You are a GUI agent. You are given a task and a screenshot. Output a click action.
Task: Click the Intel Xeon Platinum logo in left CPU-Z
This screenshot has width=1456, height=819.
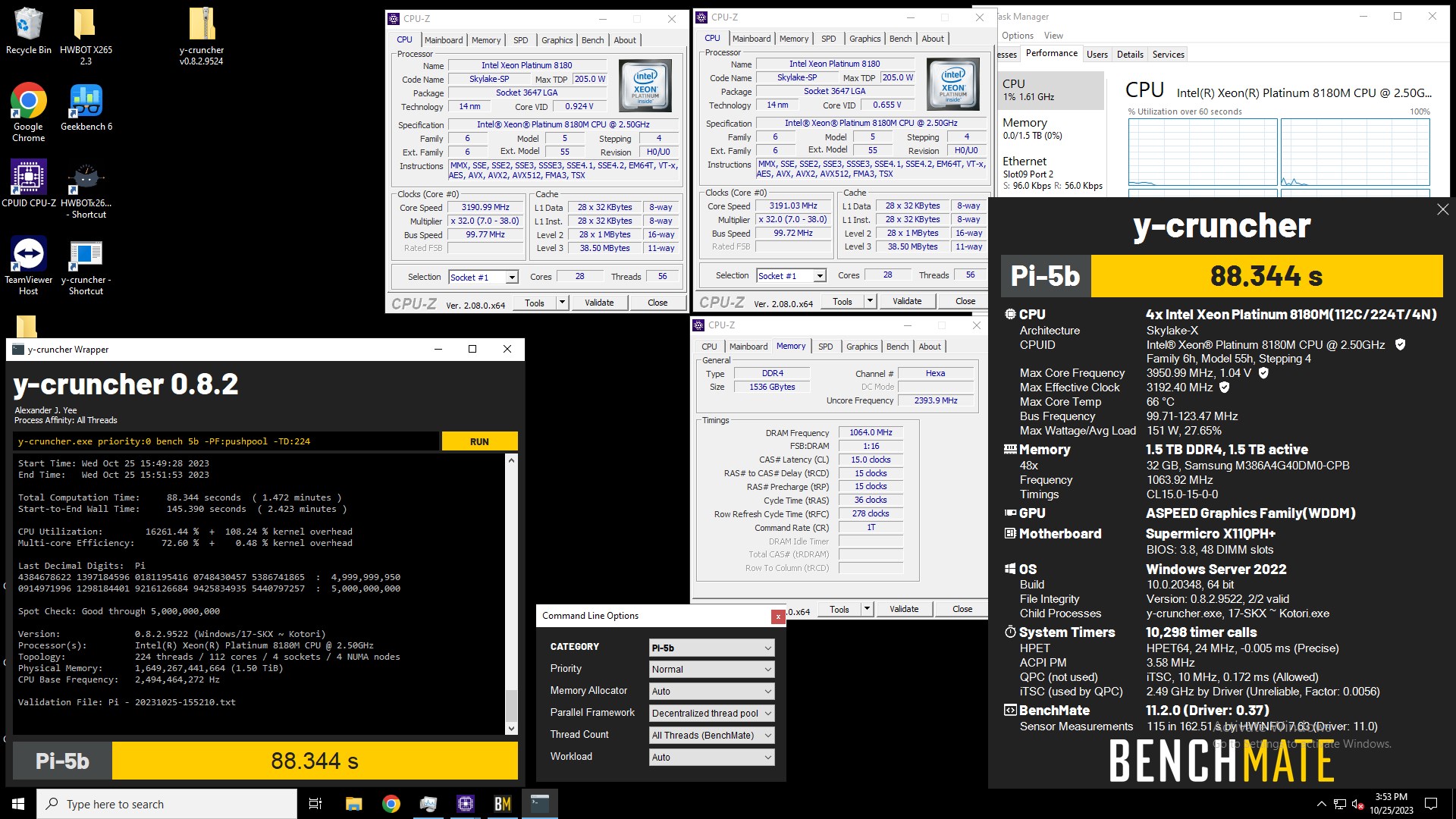tap(645, 86)
